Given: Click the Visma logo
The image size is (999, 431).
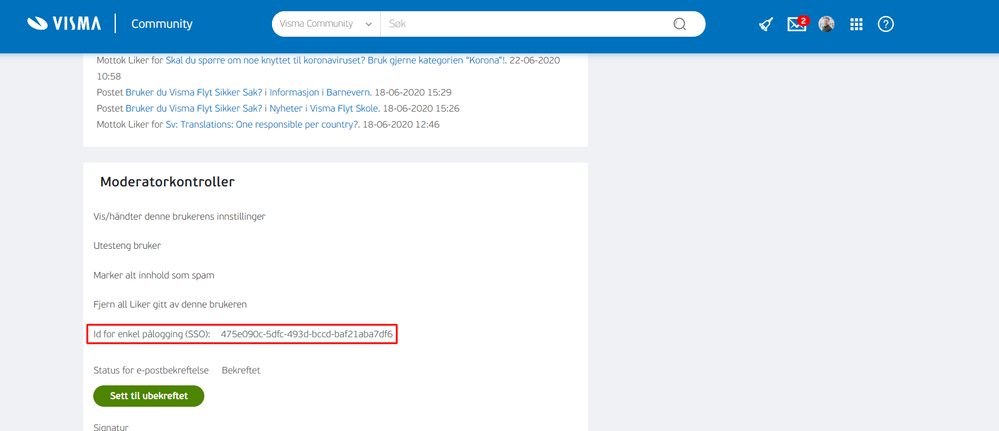Looking at the screenshot, I should coord(64,24).
